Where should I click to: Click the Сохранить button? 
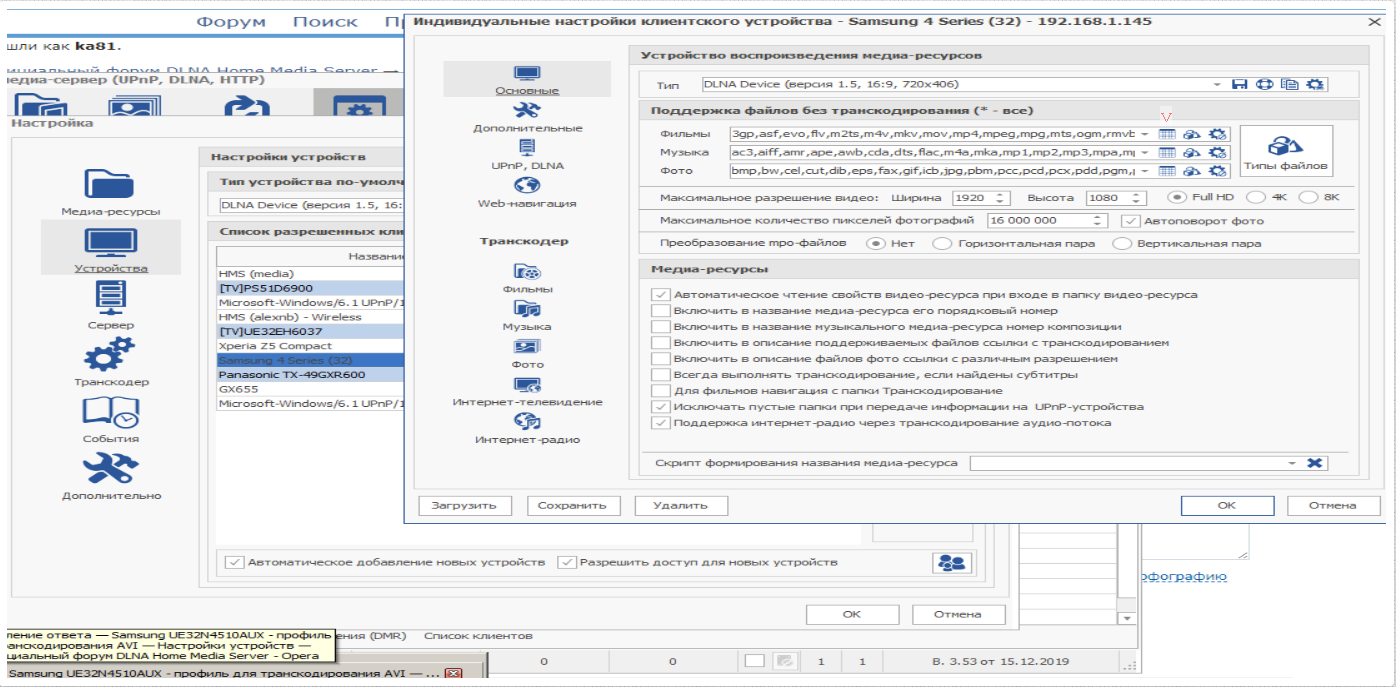coord(573,506)
